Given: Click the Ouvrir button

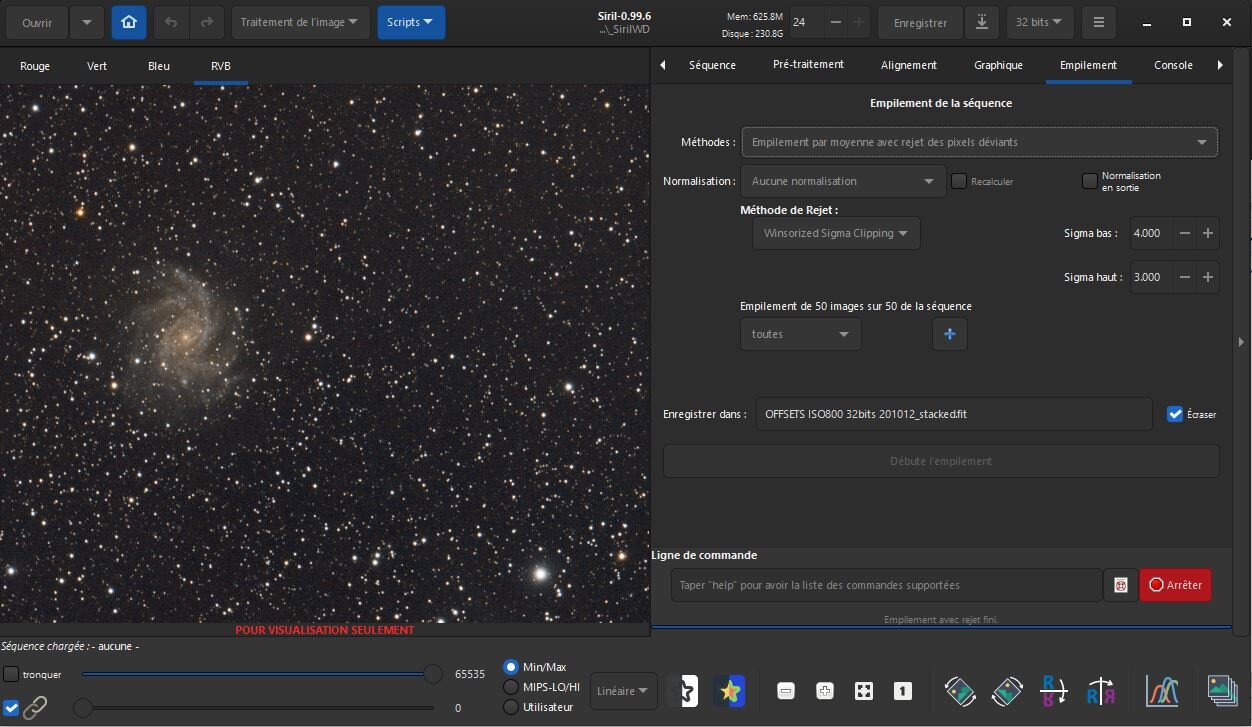Looking at the screenshot, I should click(37, 22).
